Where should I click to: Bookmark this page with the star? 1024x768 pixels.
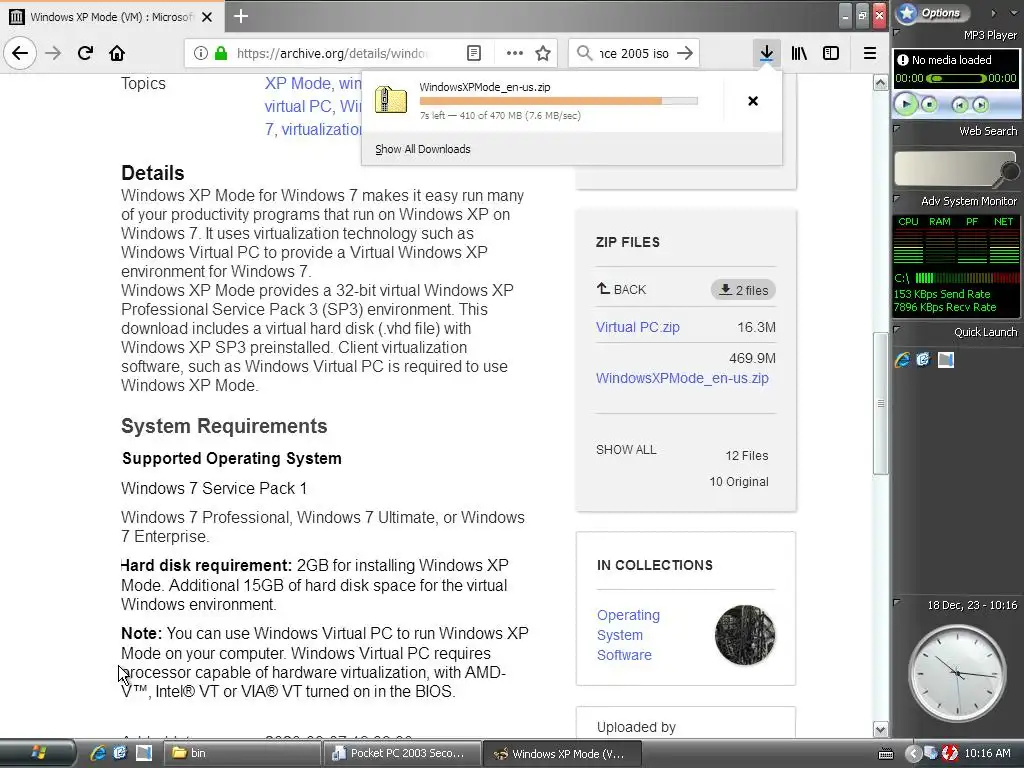point(543,53)
